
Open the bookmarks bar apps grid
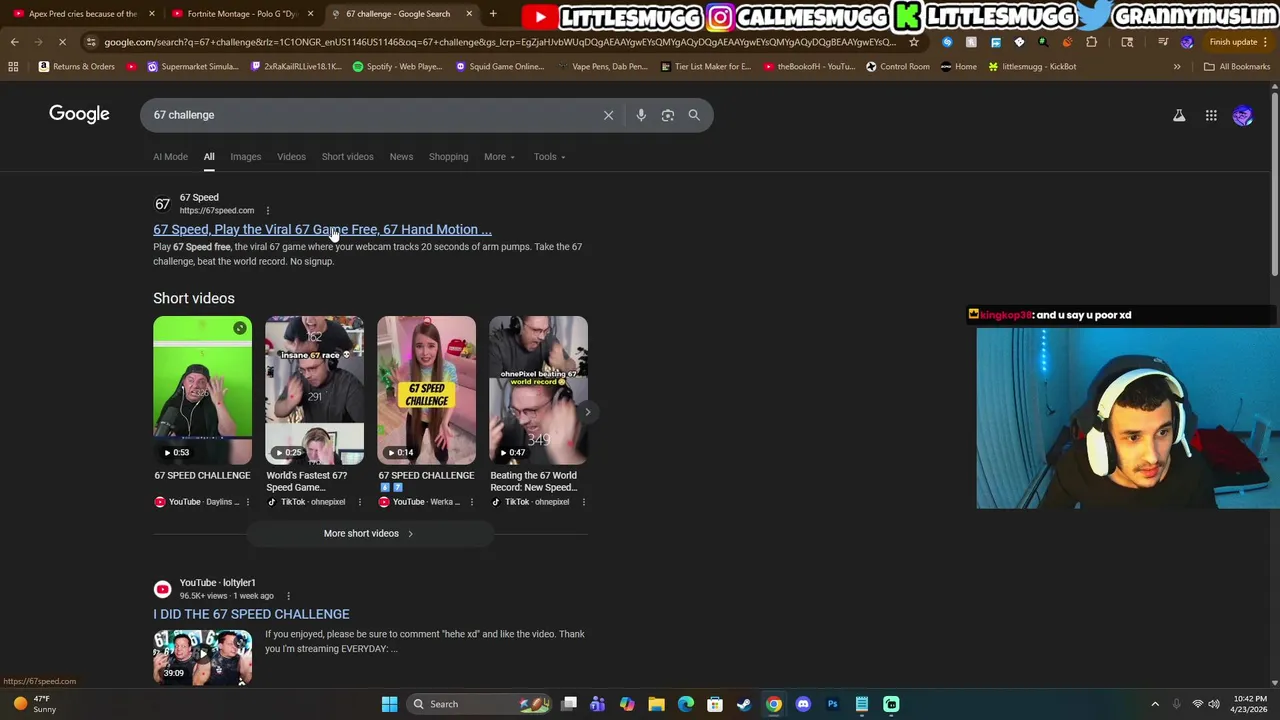tap(13, 66)
